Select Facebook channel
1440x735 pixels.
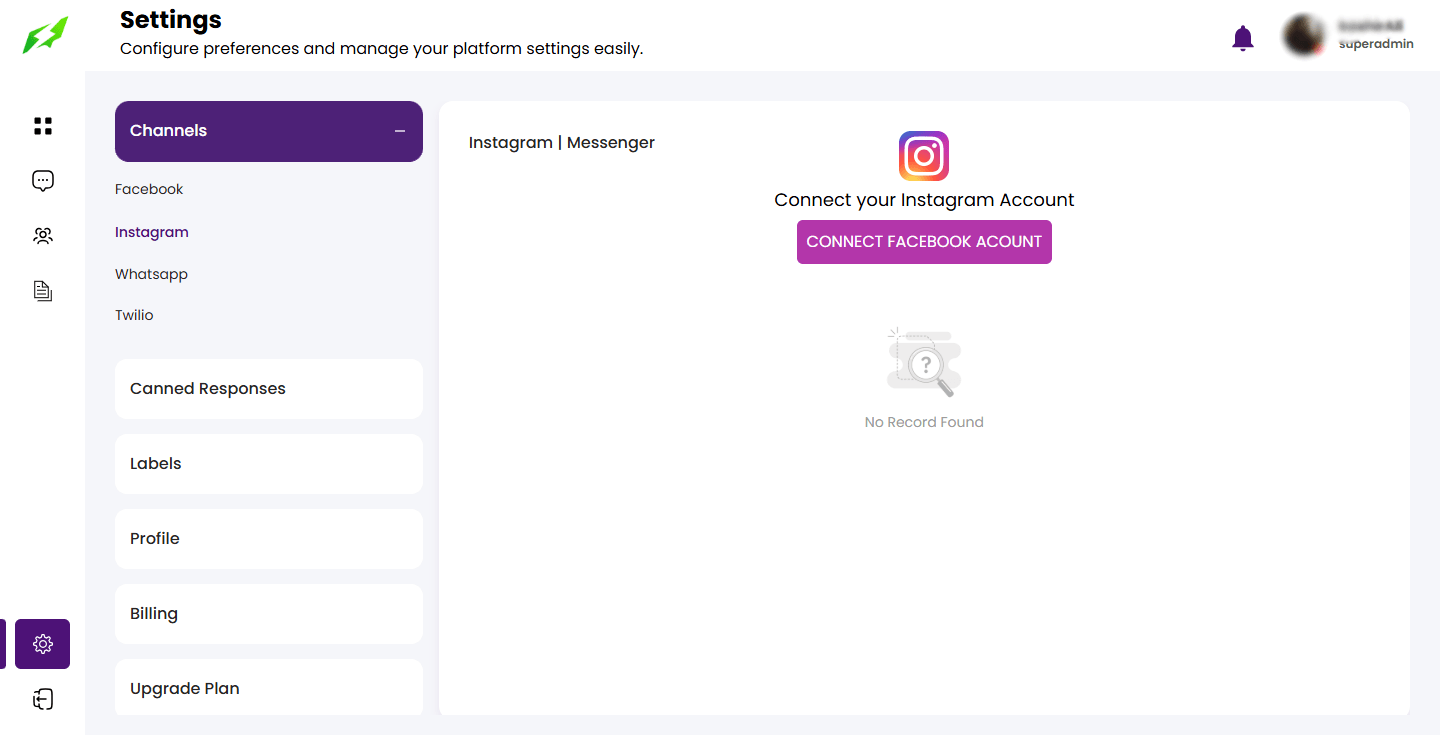tap(149, 189)
